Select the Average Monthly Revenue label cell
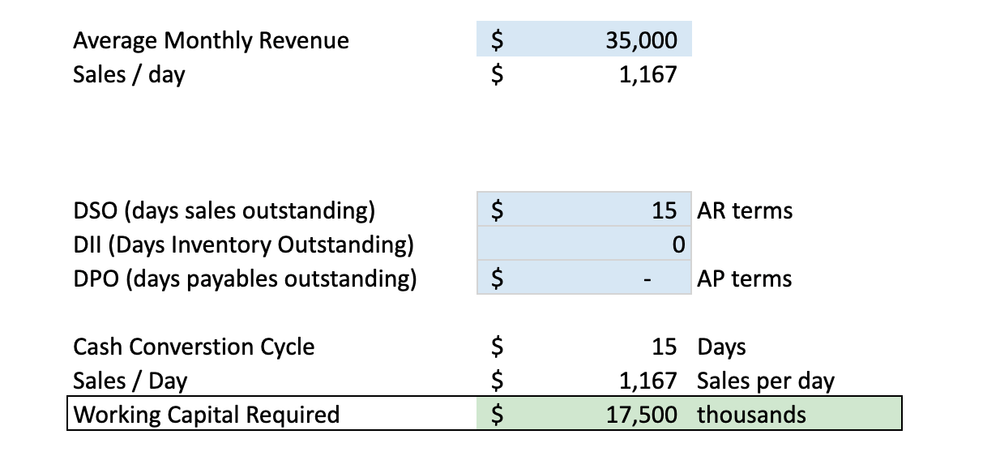The height and width of the screenshot is (476, 1000). tap(211, 41)
